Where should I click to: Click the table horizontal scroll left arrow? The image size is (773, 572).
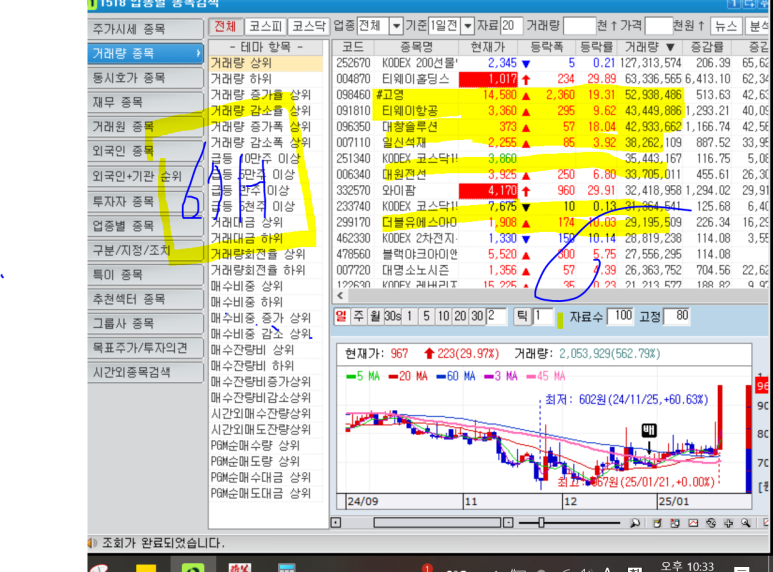pos(340,295)
